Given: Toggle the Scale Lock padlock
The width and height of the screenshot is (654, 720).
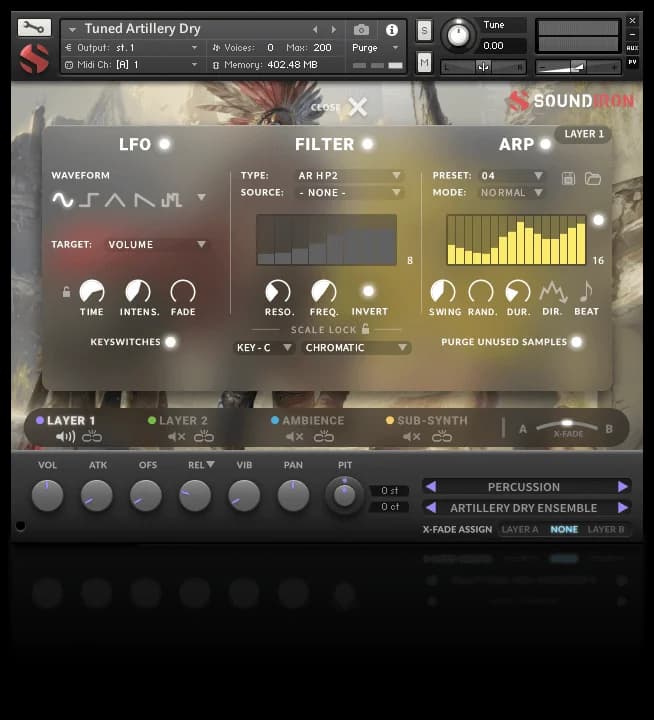Looking at the screenshot, I should [366, 329].
